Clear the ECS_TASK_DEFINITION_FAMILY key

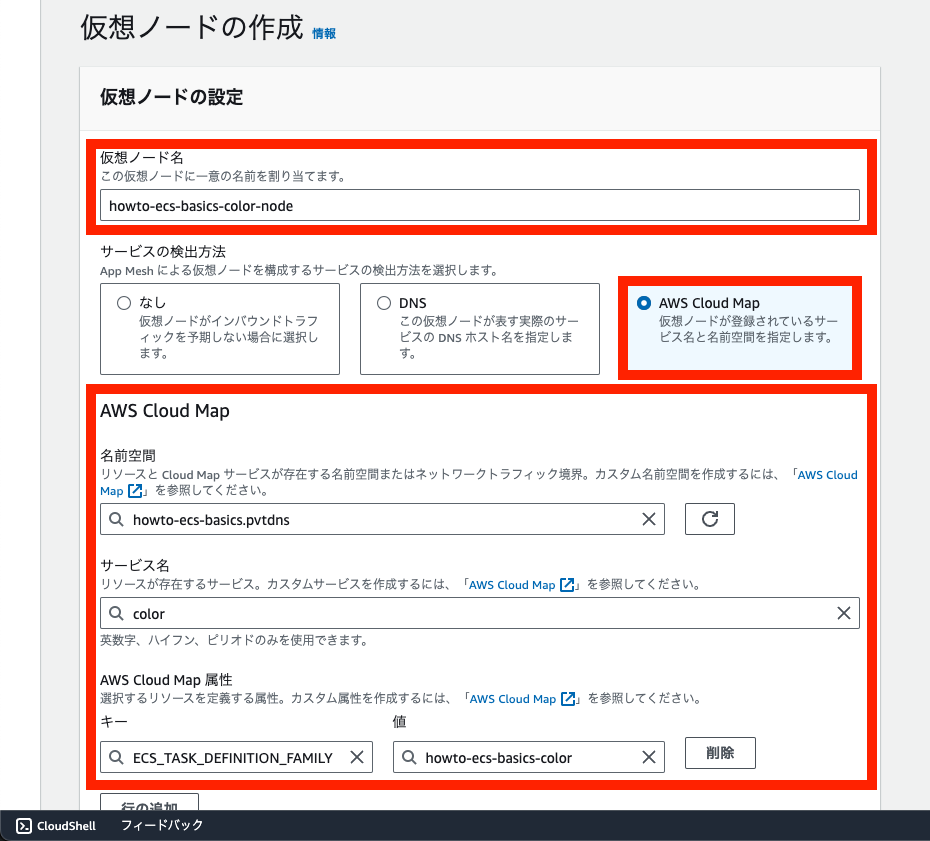[356, 757]
